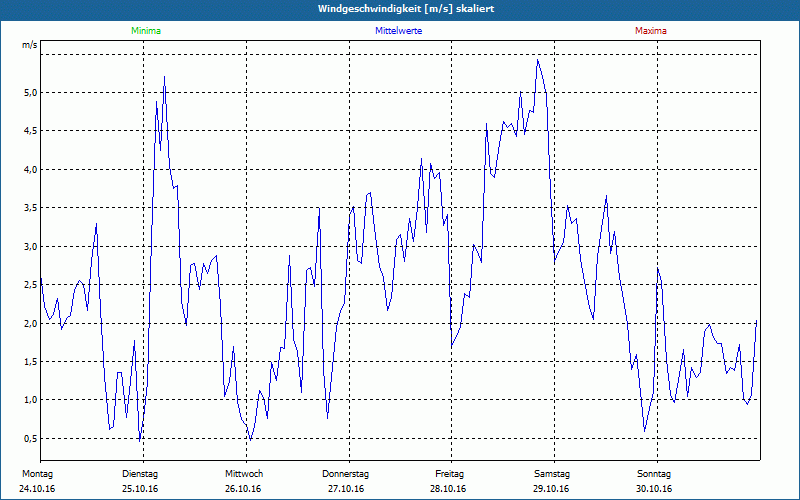Click the Maxima legend label
Image resolution: width=800 pixels, height=500 pixels.
651,31
